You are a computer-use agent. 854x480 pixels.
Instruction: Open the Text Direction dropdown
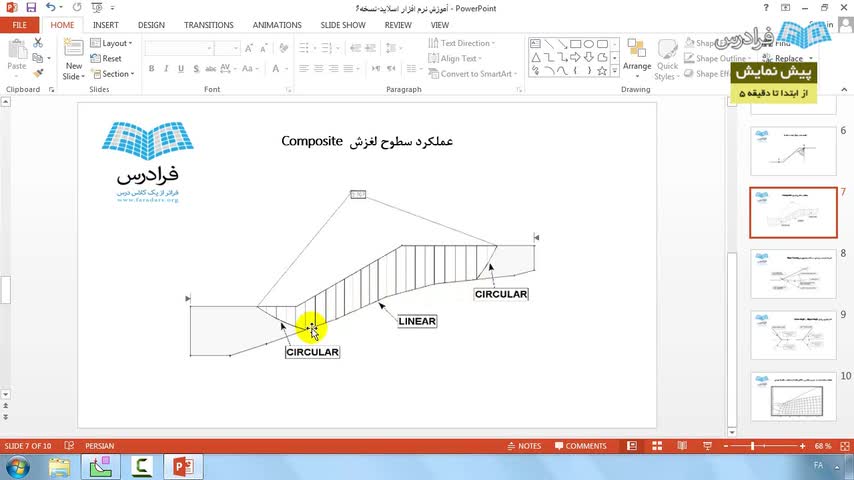coord(462,43)
